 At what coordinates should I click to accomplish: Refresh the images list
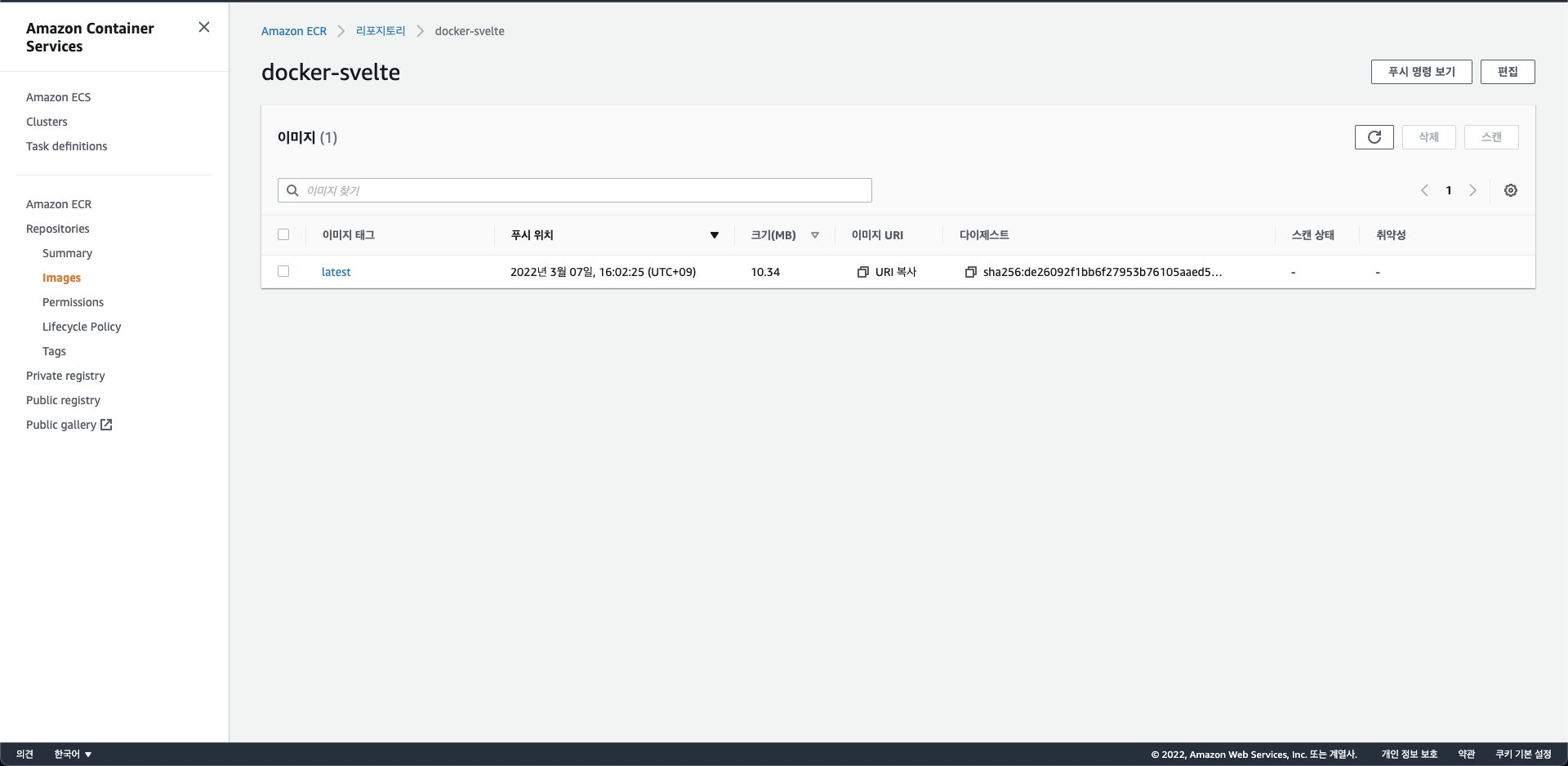(x=1374, y=137)
